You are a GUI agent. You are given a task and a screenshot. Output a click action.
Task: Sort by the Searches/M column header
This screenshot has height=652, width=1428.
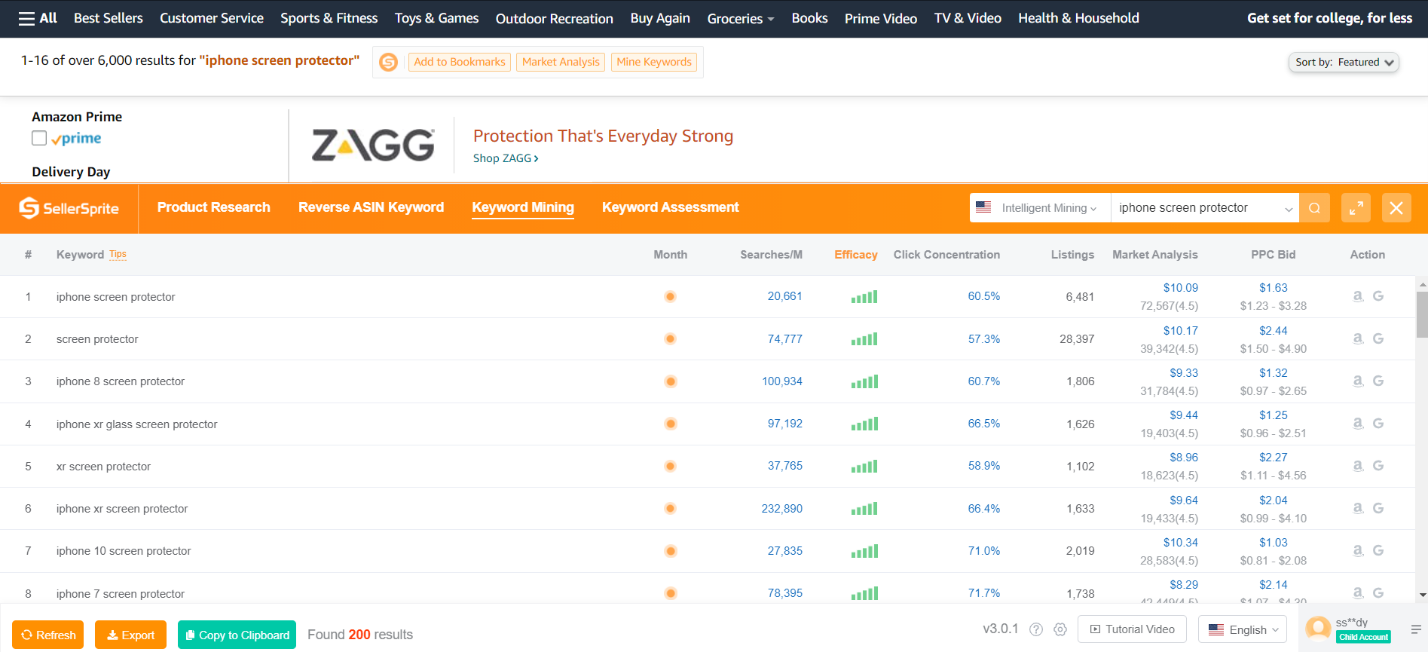click(x=771, y=255)
